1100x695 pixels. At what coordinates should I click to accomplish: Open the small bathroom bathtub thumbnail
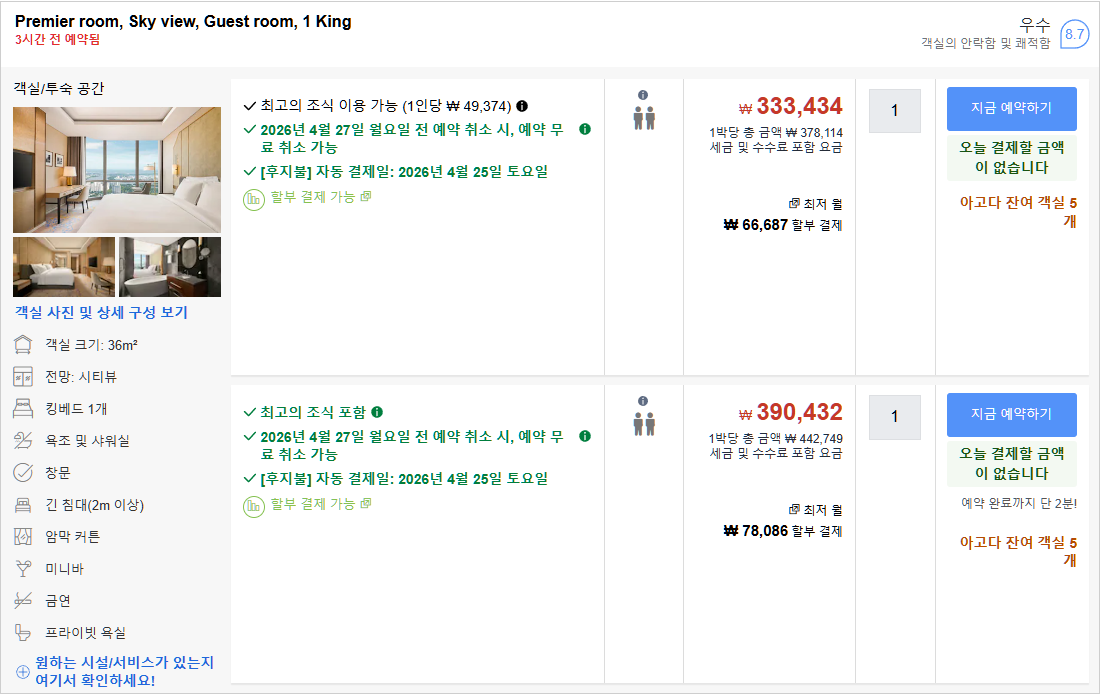pyautogui.click(x=170, y=267)
